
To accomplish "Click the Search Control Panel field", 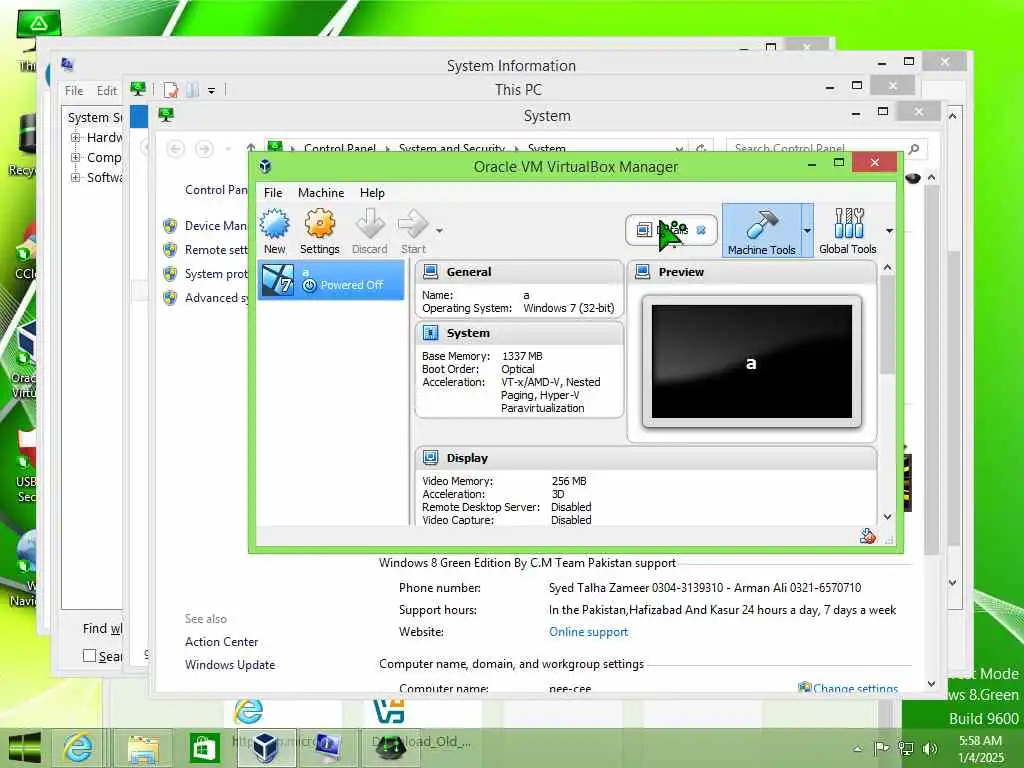I will pyautogui.click(x=816, y=148).
